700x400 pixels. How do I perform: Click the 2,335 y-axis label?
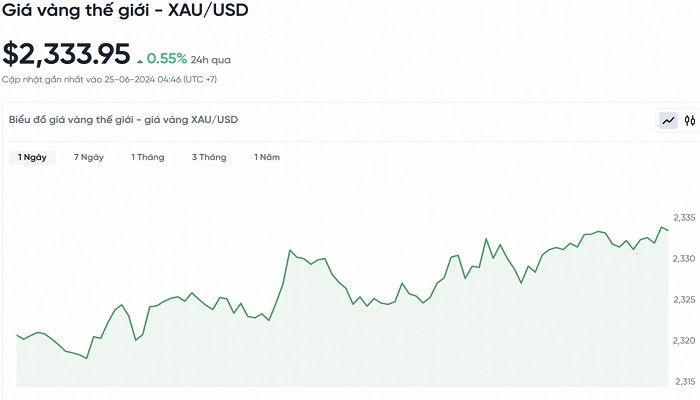(684, 218)
